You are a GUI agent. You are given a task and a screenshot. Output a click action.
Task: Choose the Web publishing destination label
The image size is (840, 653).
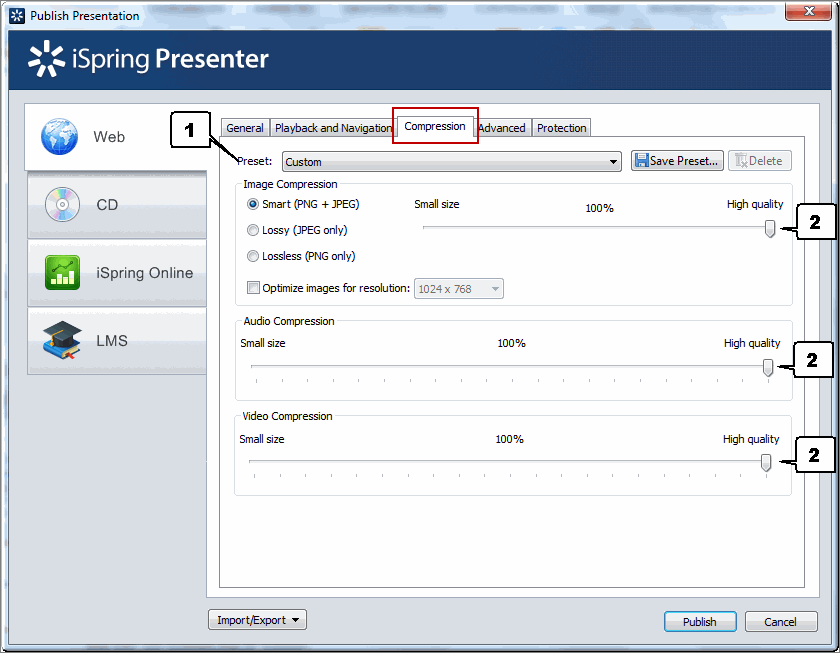[109, 137]
